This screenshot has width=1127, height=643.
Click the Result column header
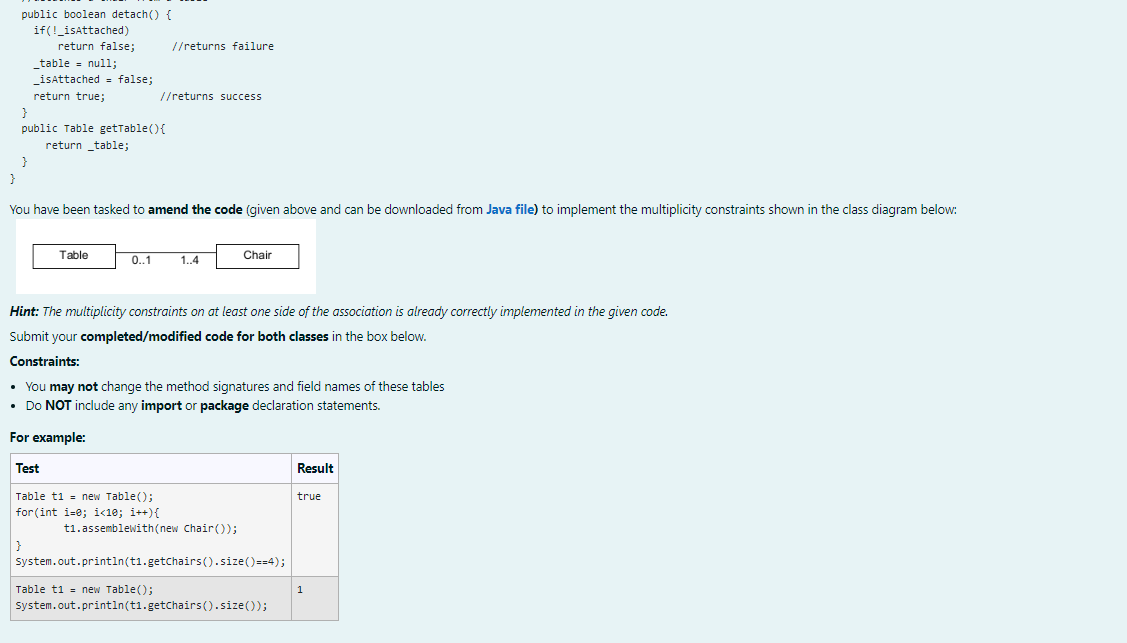point(314,468)
